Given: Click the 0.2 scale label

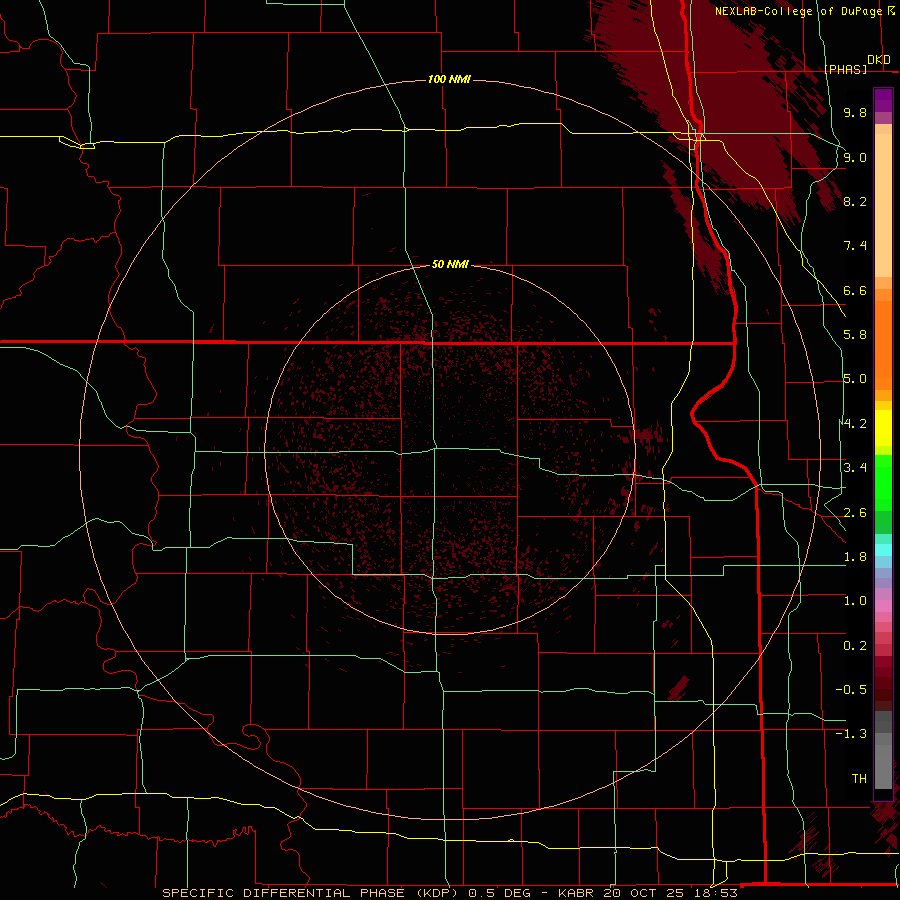Looking at the screenshot, I should pyautogui.click(x=855, y=646).
